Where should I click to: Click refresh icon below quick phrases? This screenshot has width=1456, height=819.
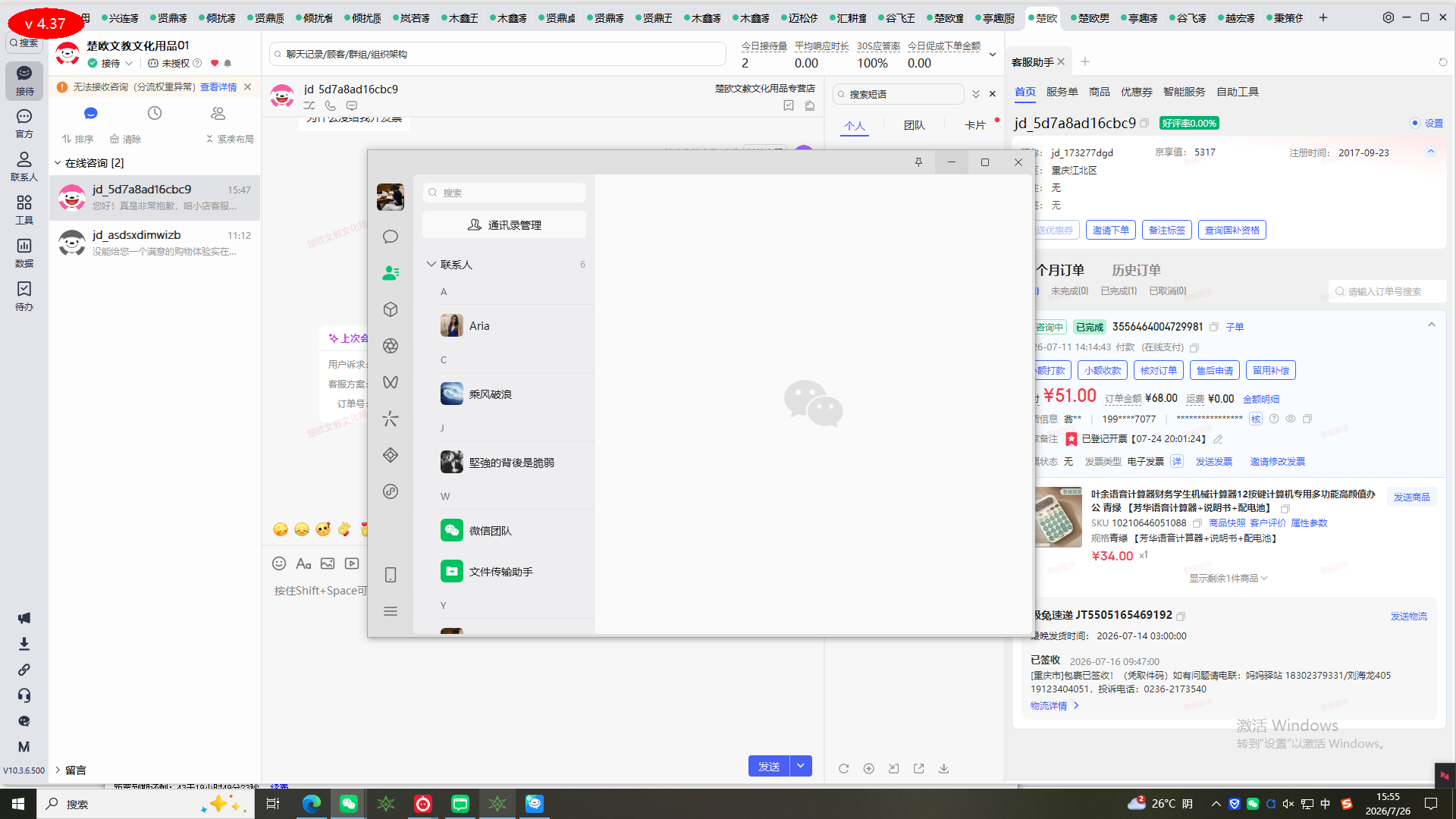(843, 768)
